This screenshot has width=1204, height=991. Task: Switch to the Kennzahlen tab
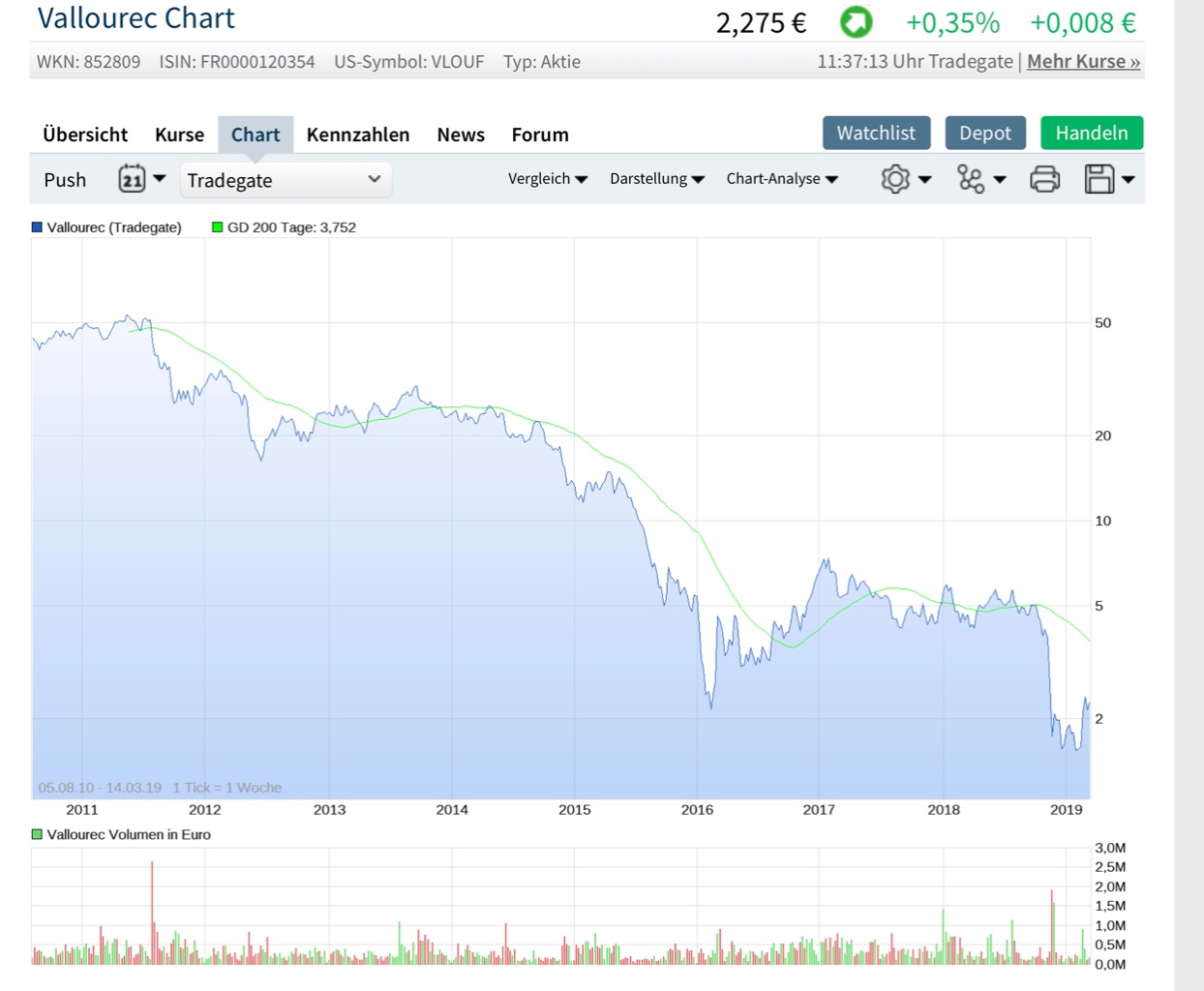coord(358,135)
